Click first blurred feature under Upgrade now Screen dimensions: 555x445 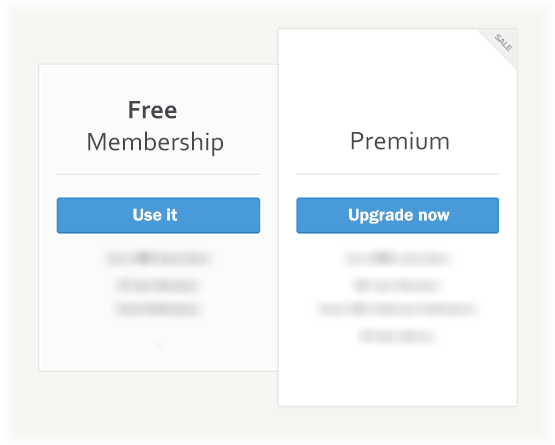(x=397, y=258)
